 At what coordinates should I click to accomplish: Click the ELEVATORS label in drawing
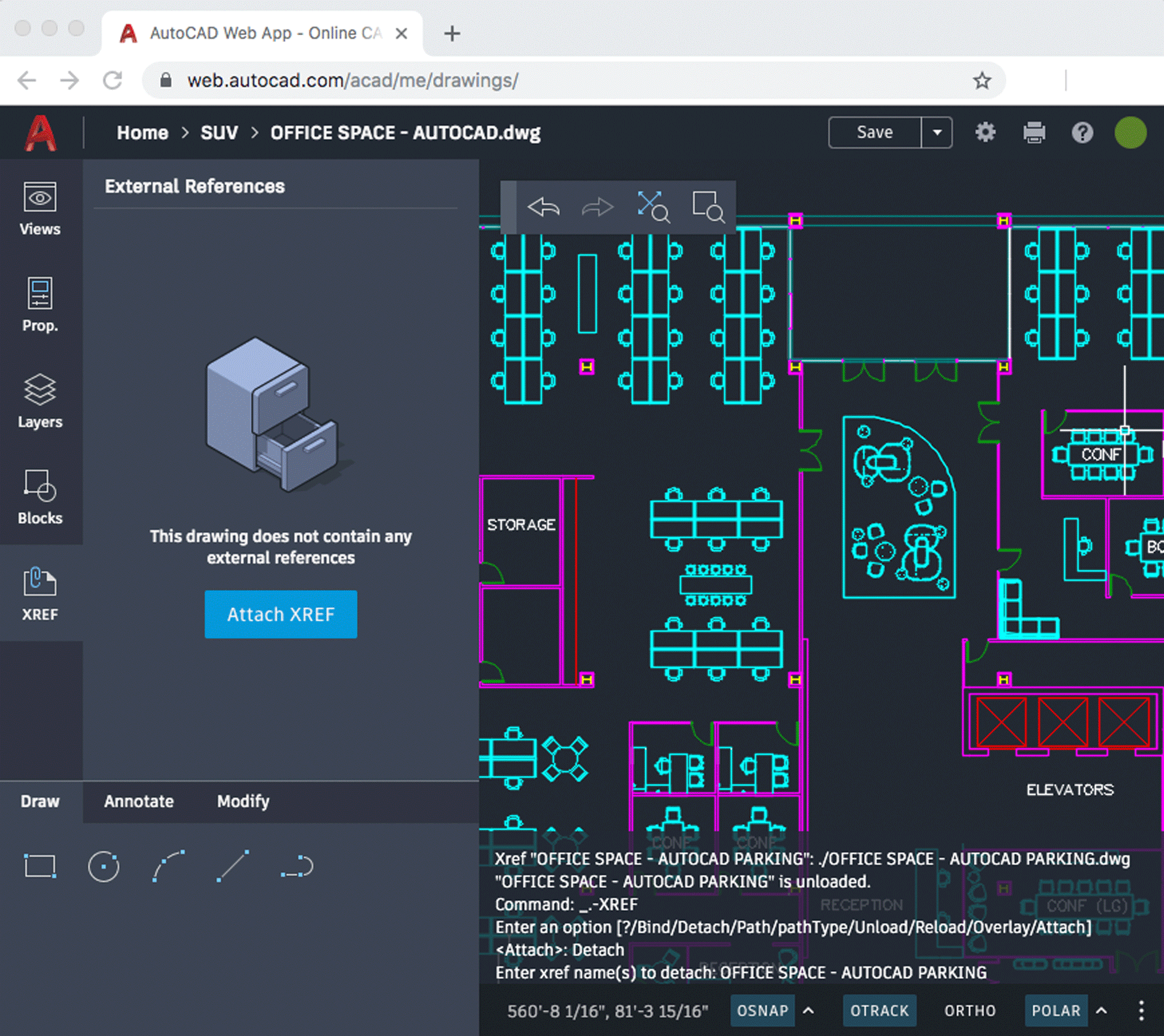coord(1070,790)
